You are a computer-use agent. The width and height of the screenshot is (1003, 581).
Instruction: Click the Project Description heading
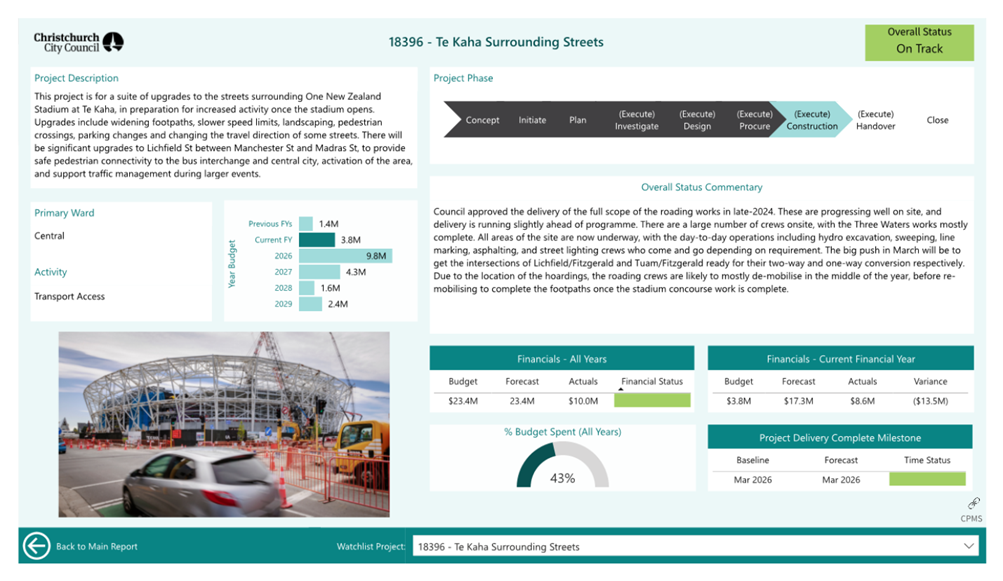pos(76,78)
